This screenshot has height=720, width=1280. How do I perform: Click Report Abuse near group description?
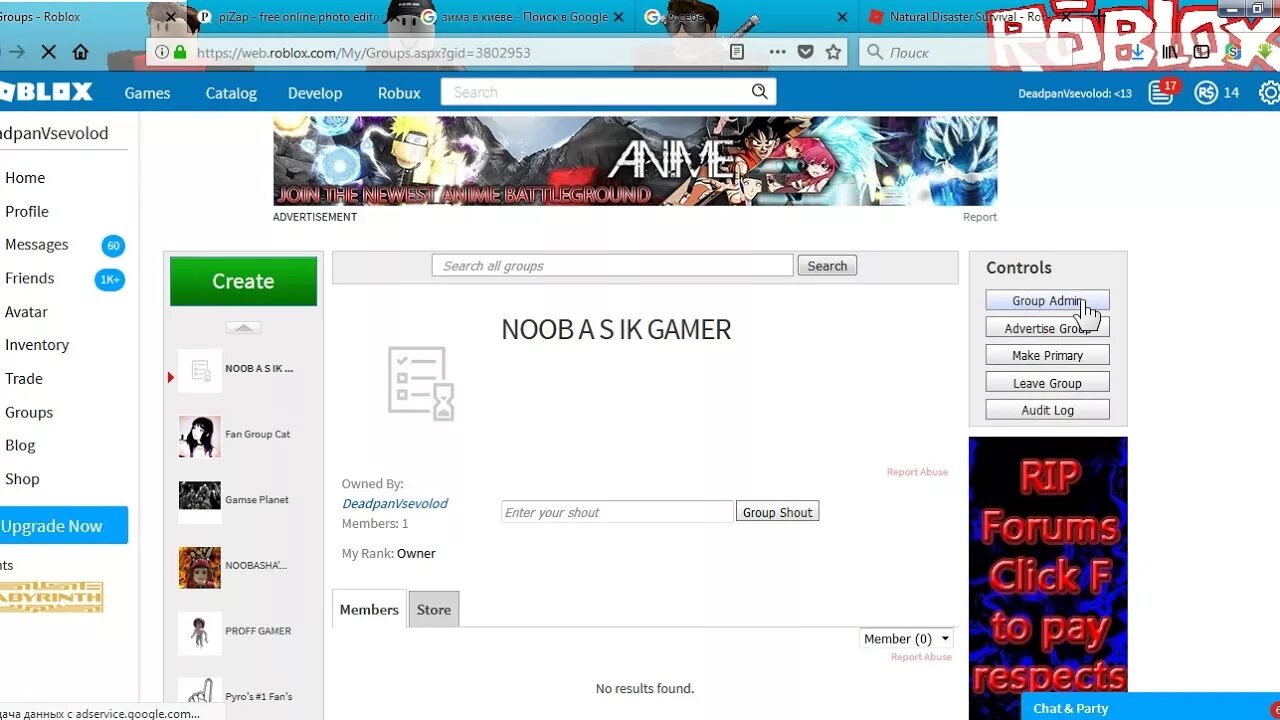917,472
